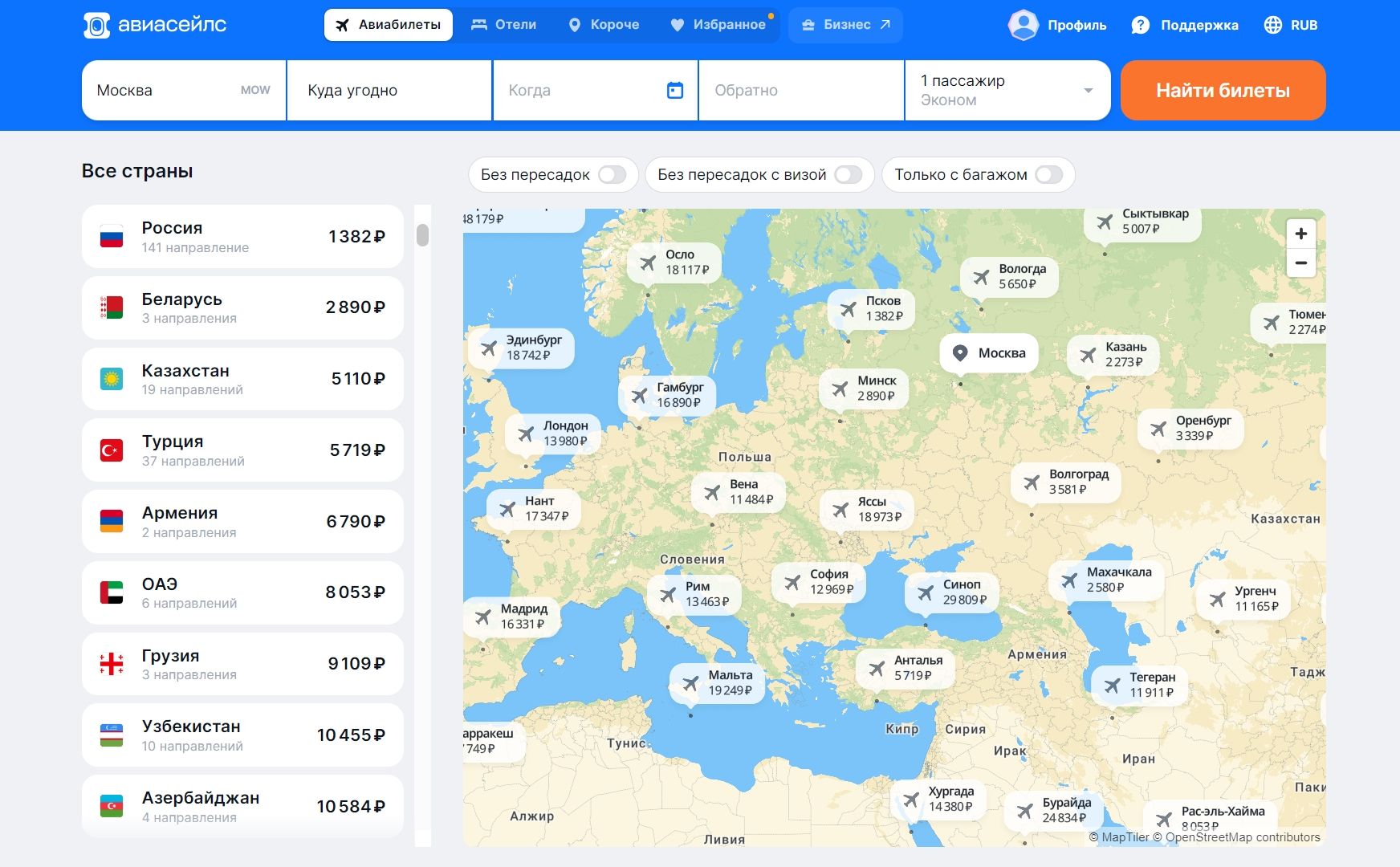
Task: Select the София 12 969₽ map marker
Action: 819,582
